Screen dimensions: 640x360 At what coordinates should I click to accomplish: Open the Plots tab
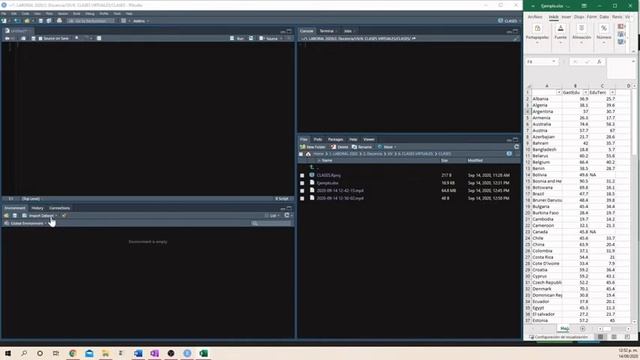coord(318,140)
